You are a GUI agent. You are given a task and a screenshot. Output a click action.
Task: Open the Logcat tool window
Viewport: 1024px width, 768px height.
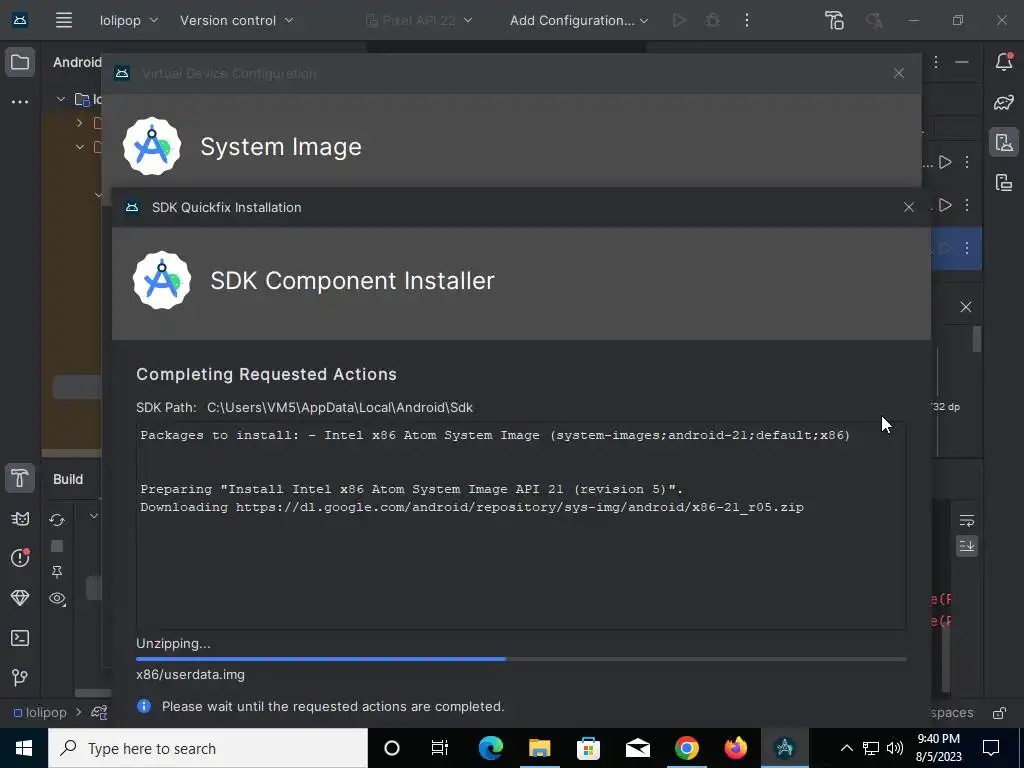click(20, 519)
